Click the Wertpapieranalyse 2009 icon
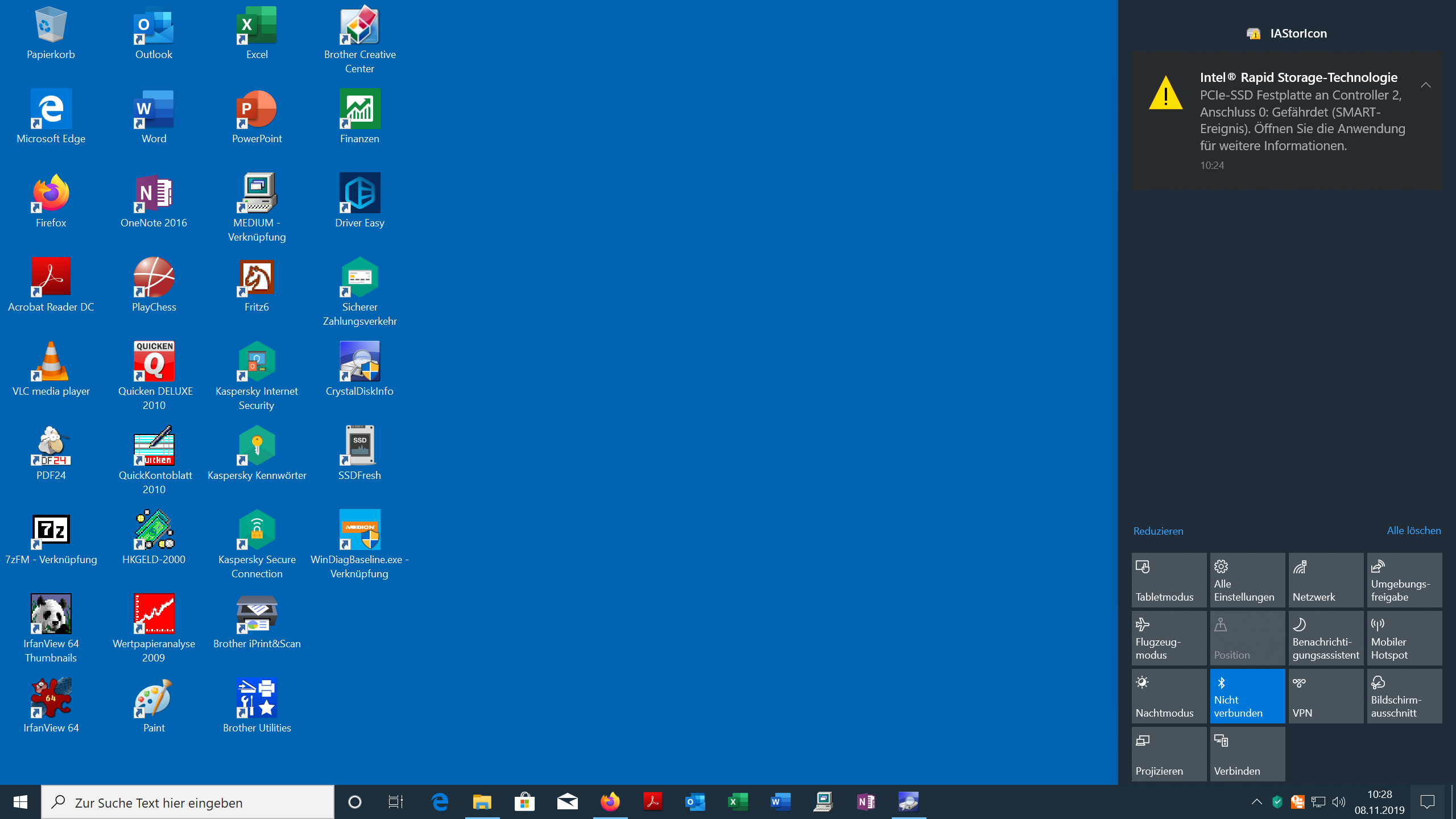 click(x=154, y=628)
